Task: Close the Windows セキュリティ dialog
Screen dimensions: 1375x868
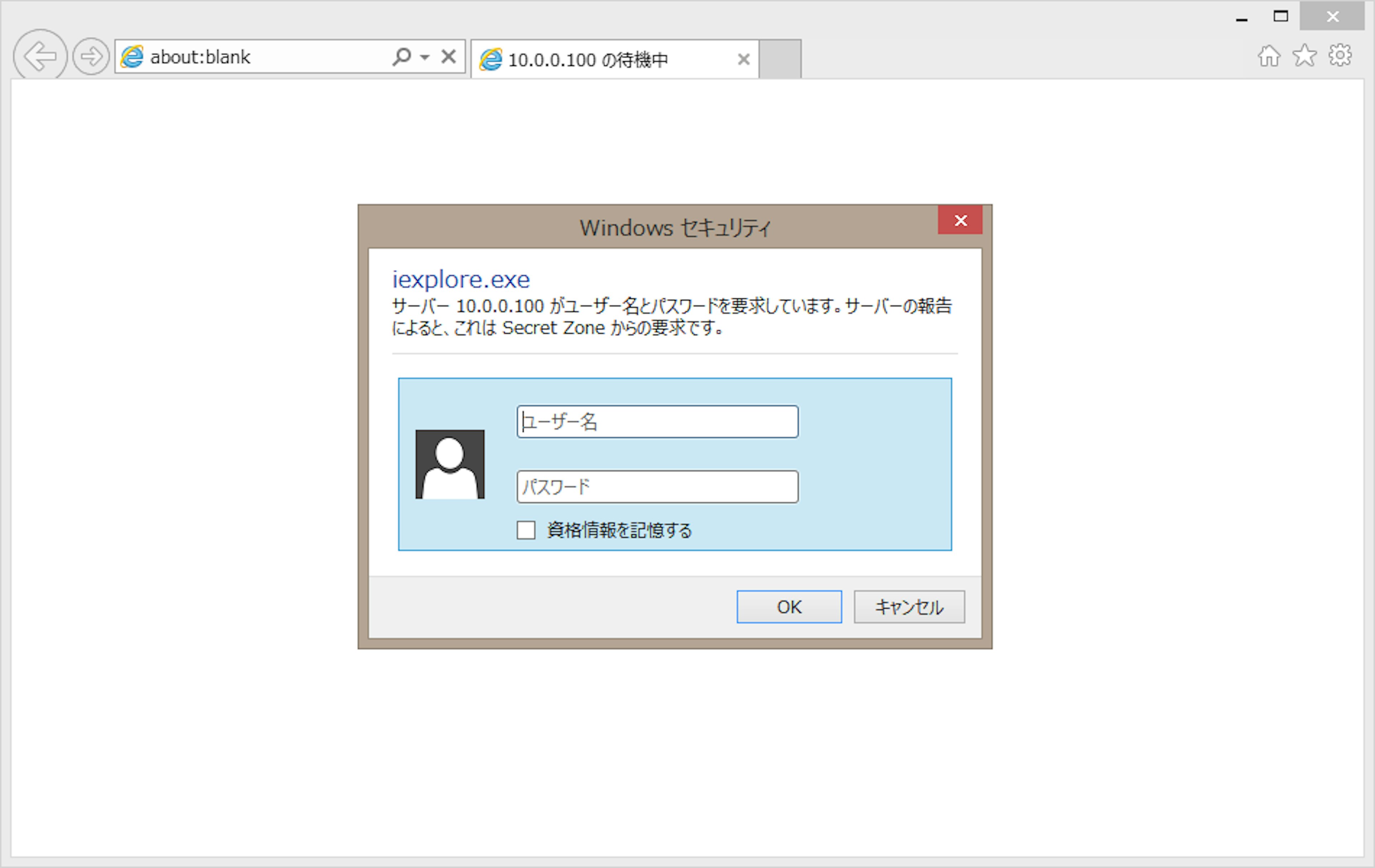Action: coord(960,220)
